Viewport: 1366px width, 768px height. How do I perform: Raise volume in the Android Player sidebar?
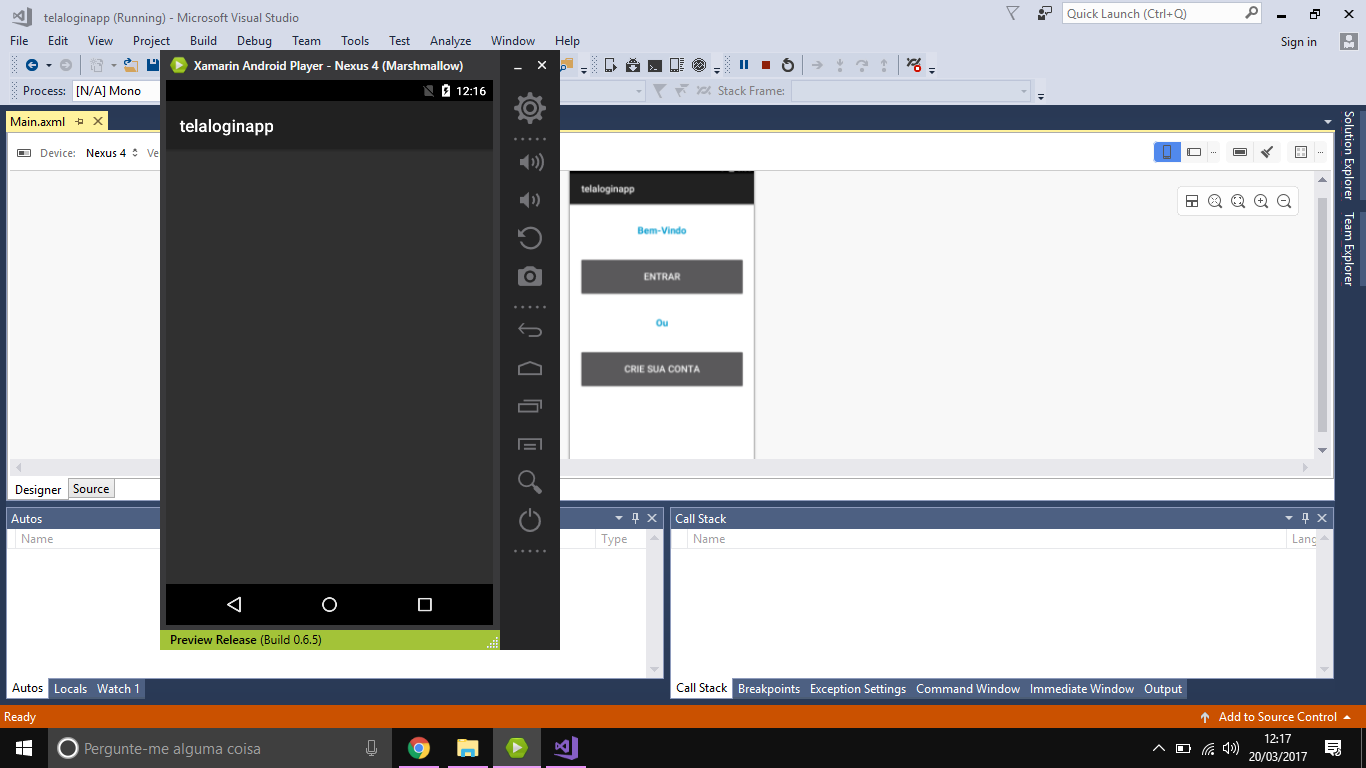tap(531, 162)
